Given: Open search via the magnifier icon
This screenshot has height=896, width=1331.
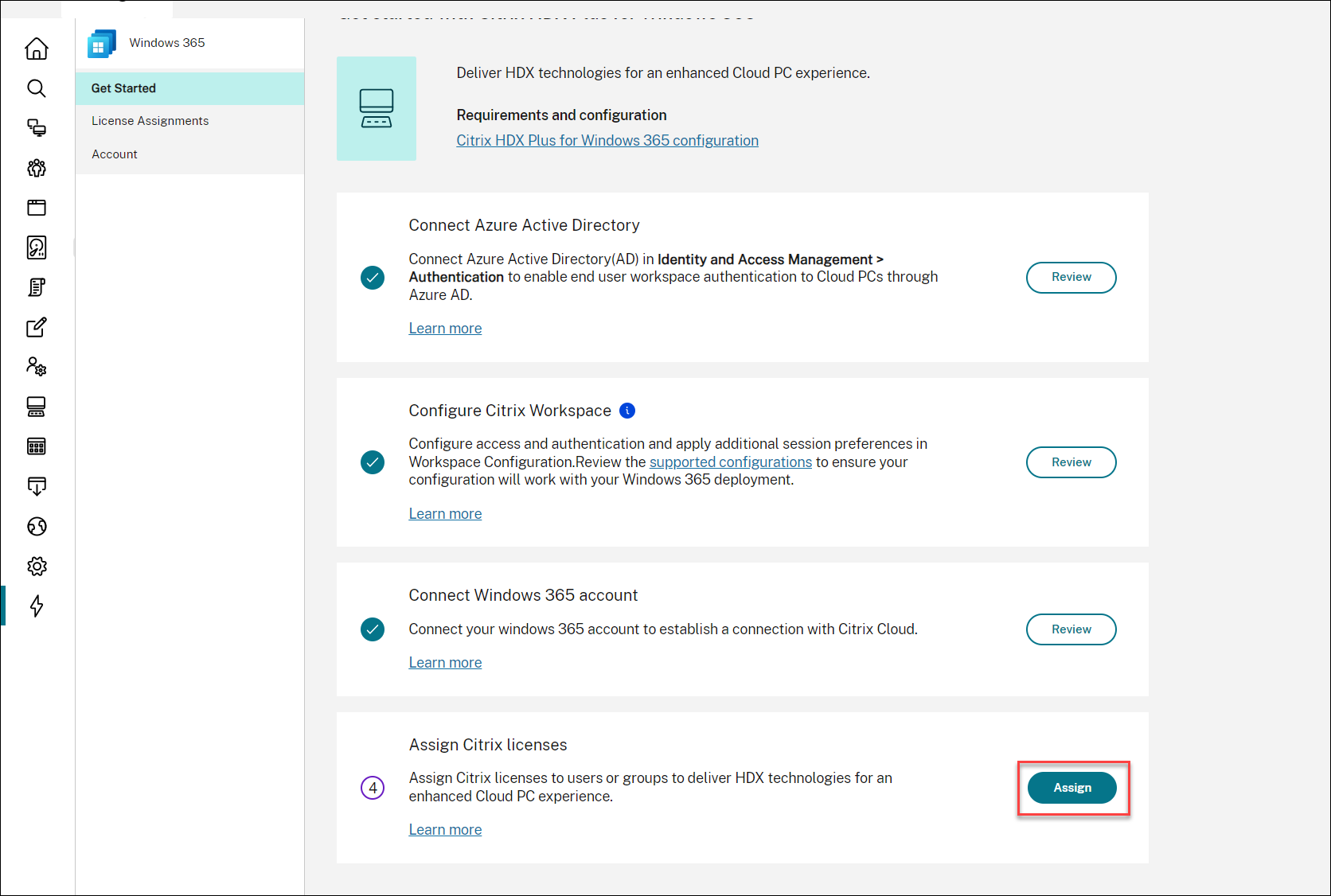Looking at the screenshot, I should pyautogui.click(x=37, y=88).
